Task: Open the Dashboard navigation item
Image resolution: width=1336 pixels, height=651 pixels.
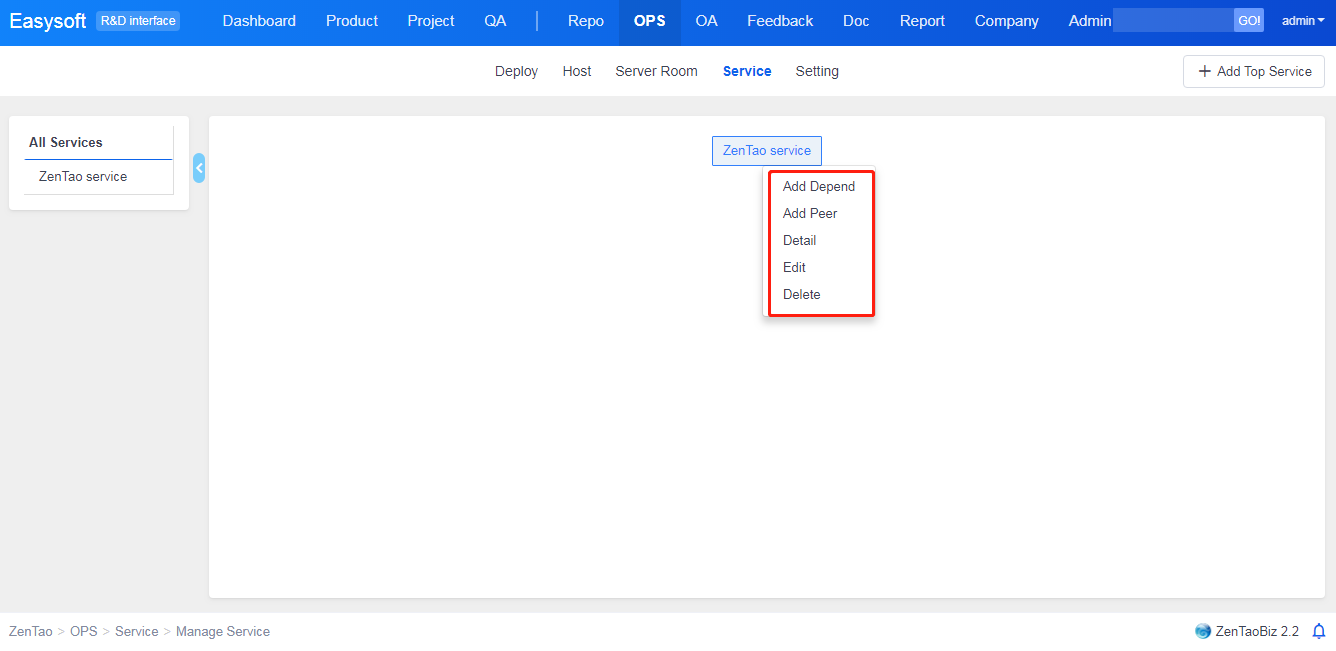Action: point(259,21)
